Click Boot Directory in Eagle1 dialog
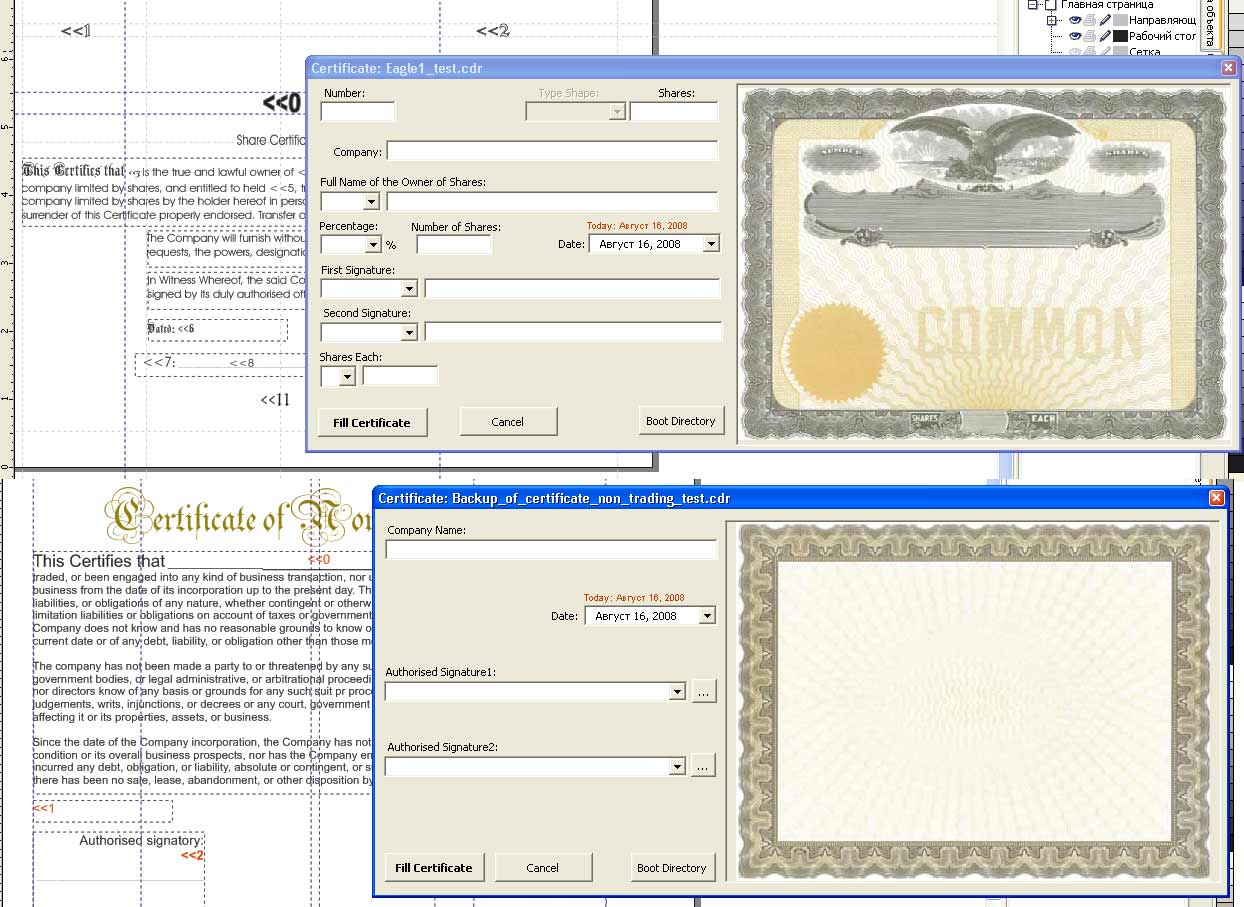 click(x=680, y=421)
